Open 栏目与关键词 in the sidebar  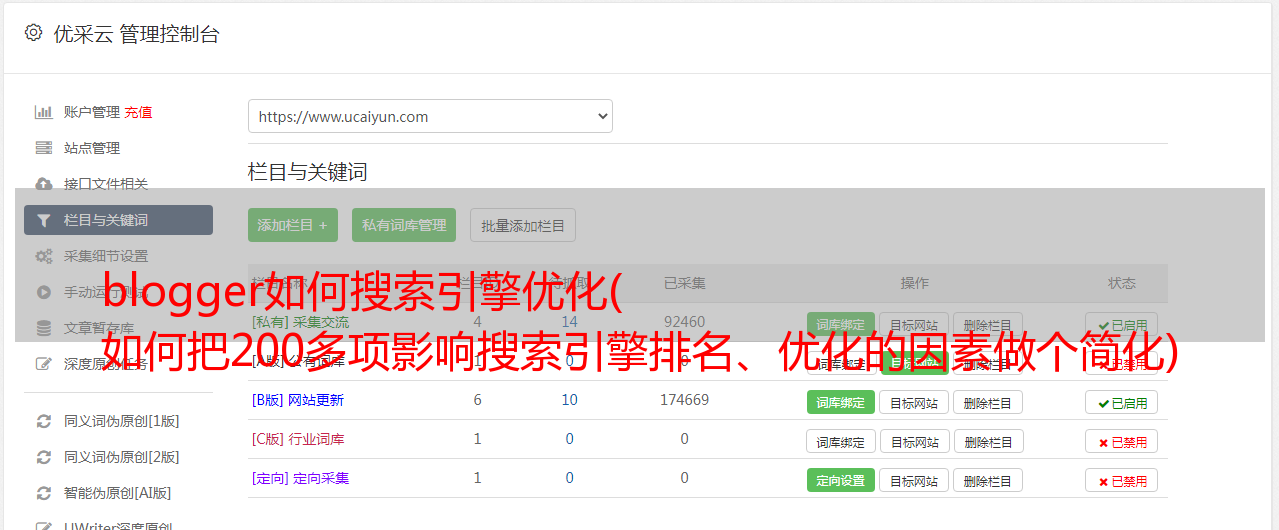point(118,220)
